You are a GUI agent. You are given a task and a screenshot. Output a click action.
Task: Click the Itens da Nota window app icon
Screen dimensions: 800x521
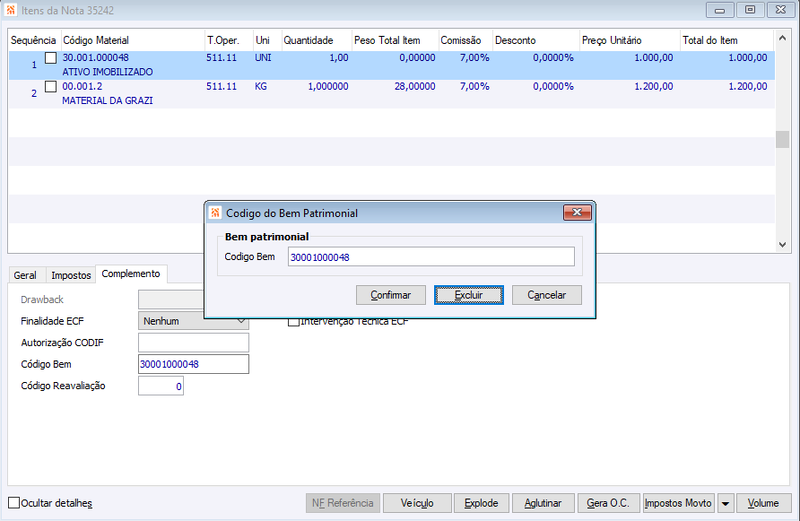pos(11,10)
